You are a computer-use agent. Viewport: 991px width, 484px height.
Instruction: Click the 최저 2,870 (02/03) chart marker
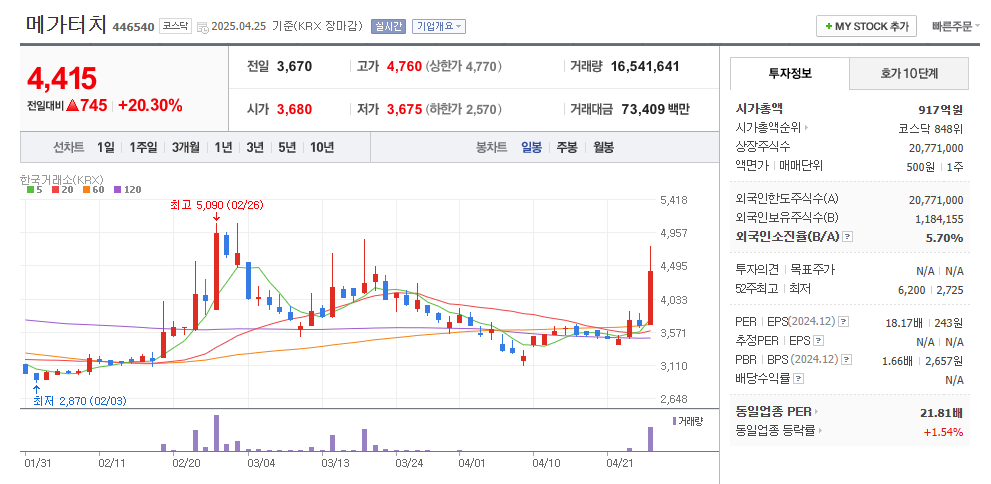point(80,401)
